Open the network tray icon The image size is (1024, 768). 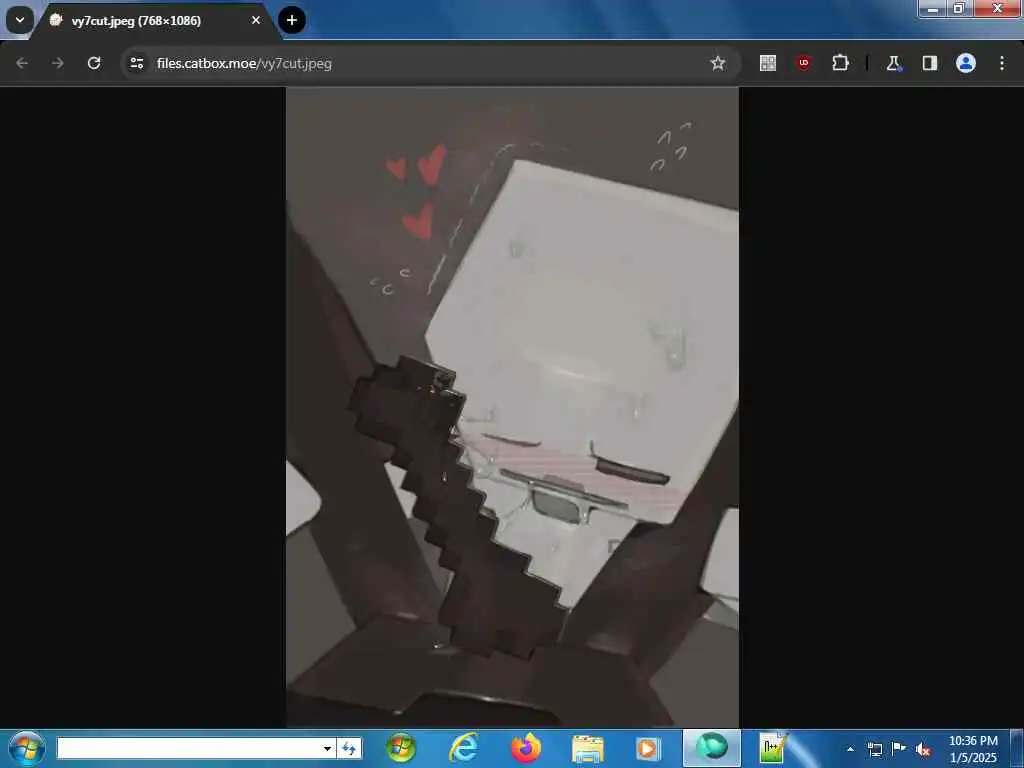pyautogui.click(x=875, y=749)
